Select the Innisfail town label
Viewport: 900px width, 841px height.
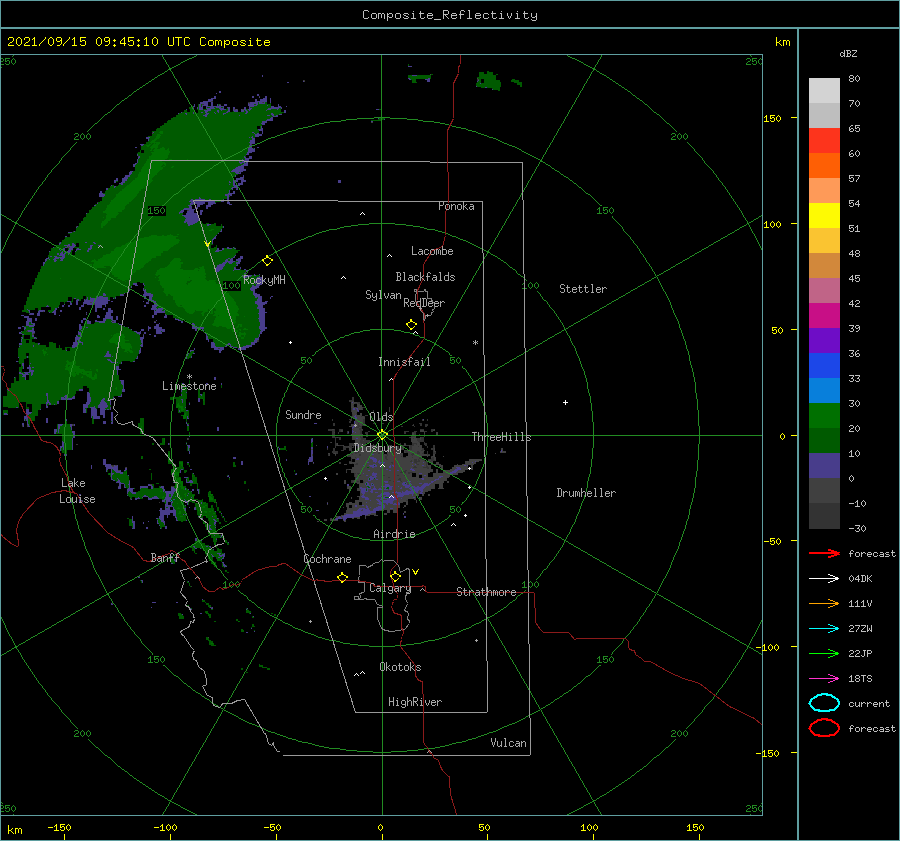(x=404, y=362)
